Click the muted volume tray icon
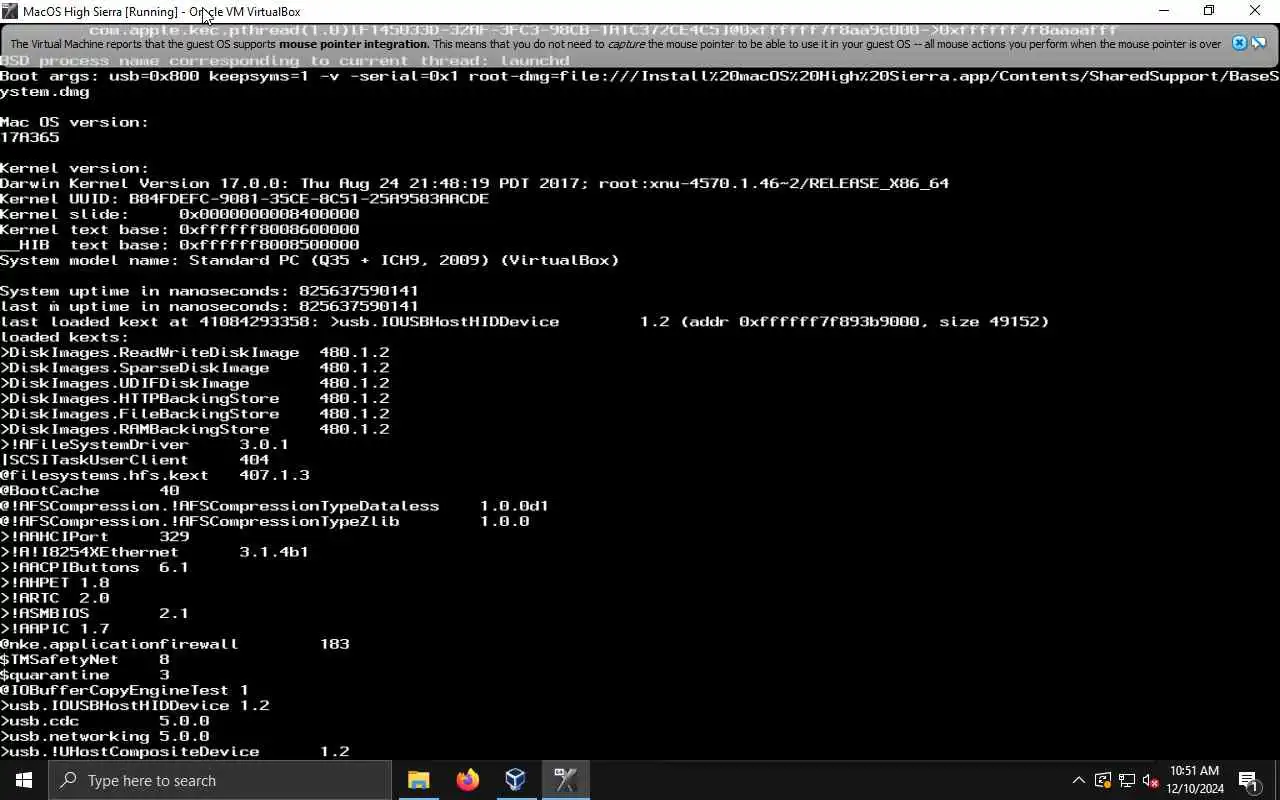The height and width of the screenshot is (800, 1280). [1150, 780]
